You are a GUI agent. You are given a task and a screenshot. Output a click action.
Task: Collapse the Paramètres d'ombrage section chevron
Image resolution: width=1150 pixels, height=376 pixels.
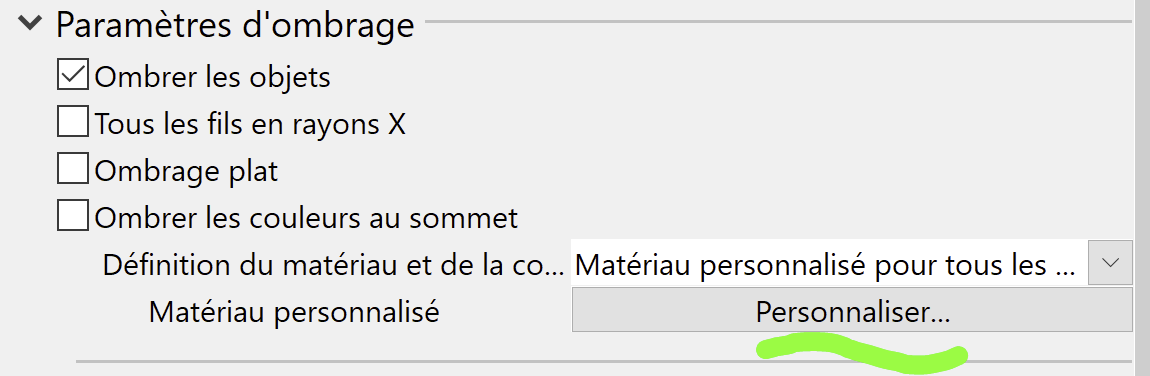(32, 23)
